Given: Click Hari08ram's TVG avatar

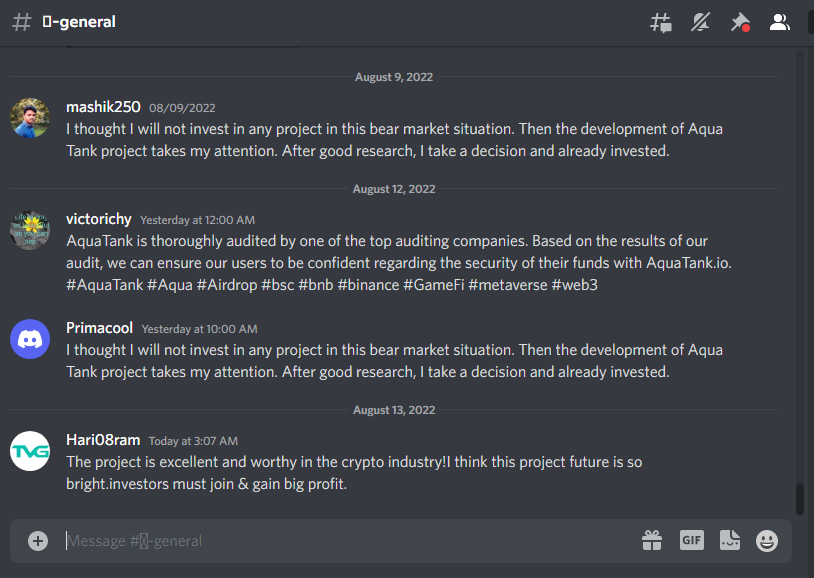Looking at the screenshot, I should tap(30, 451).
